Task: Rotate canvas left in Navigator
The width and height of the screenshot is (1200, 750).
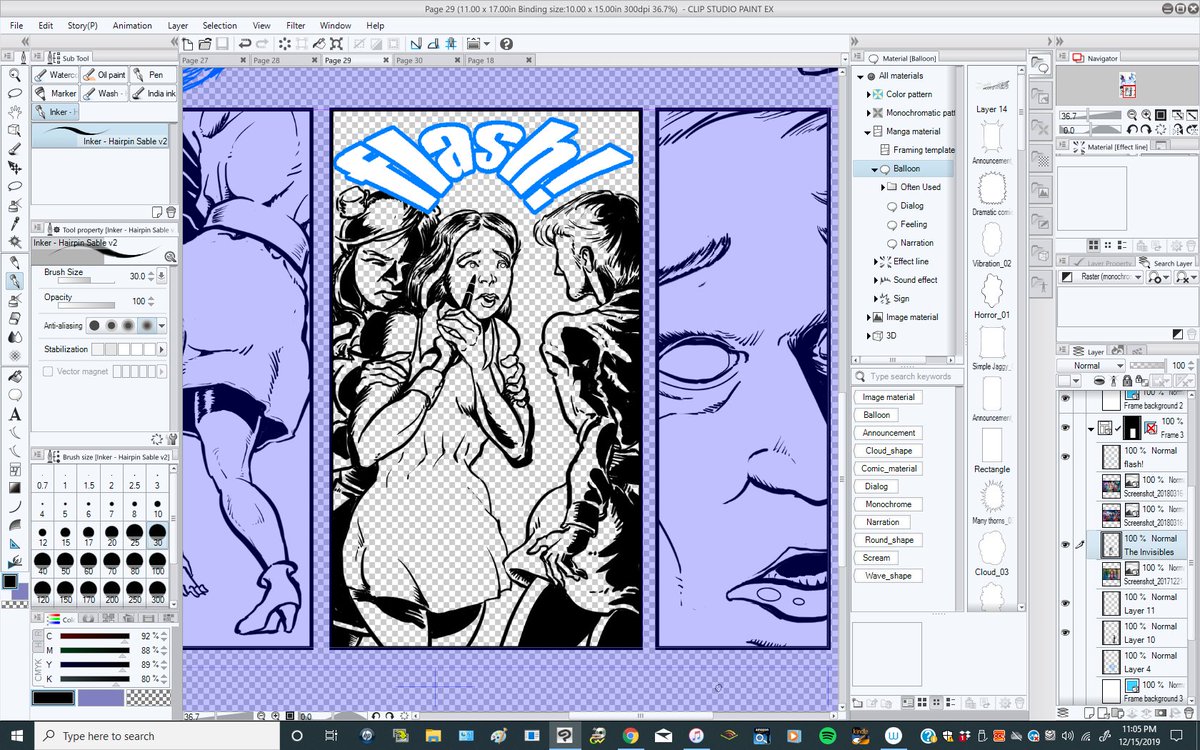Action: click(x=1131, y=129)
